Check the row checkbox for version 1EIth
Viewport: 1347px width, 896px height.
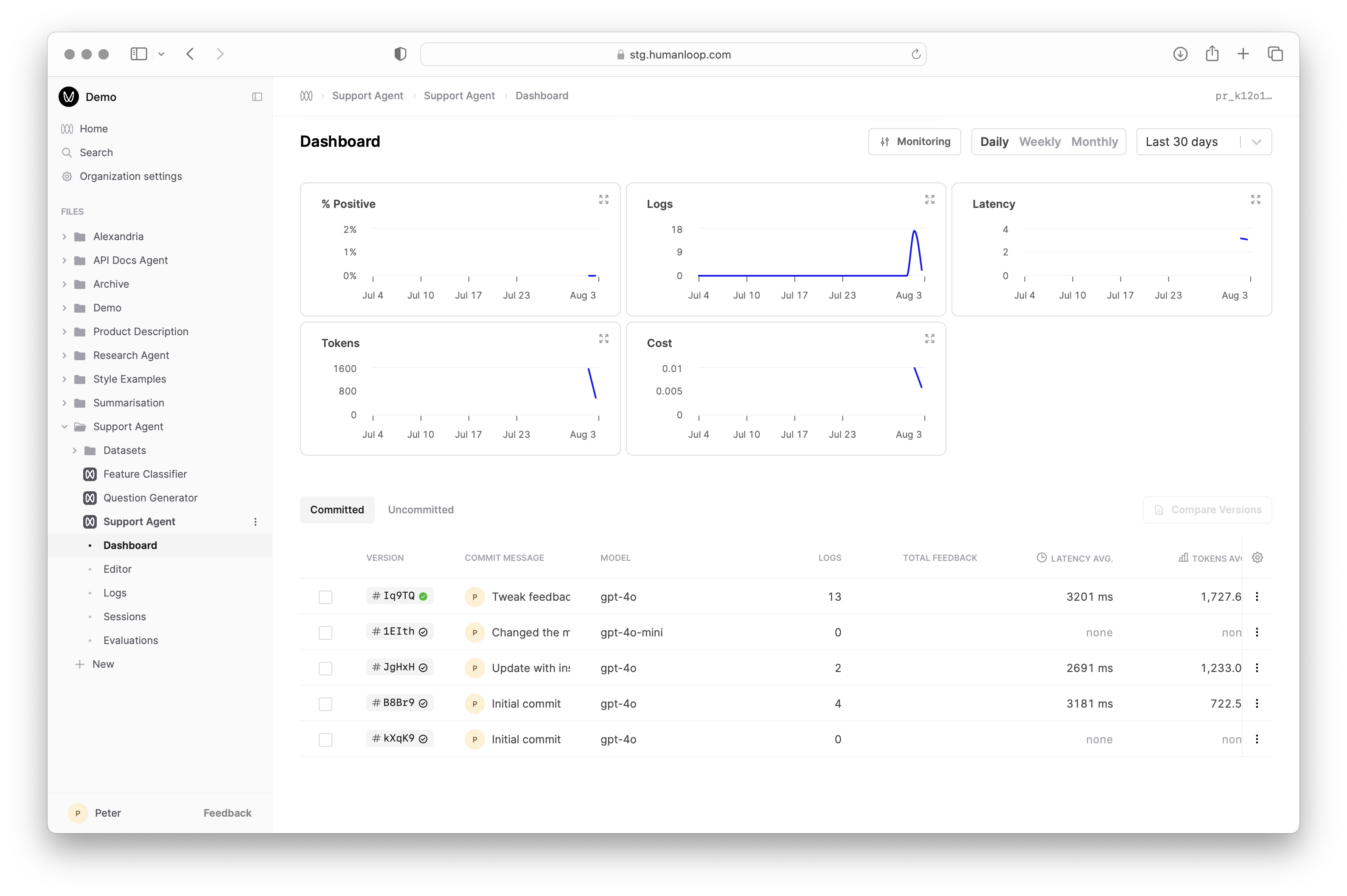coord(326,633)
